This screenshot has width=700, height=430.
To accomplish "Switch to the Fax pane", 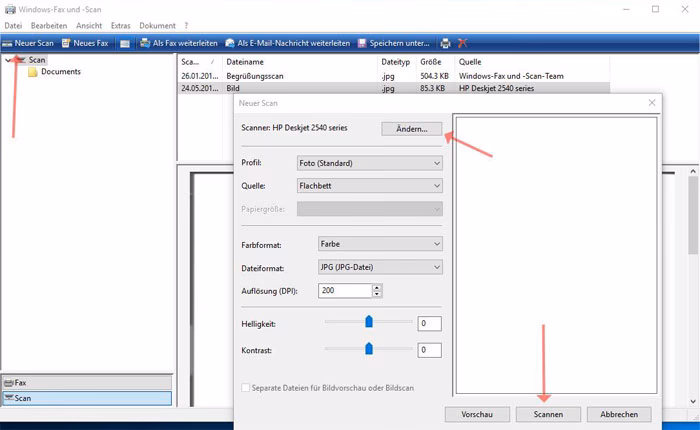I will click(87, 383).
